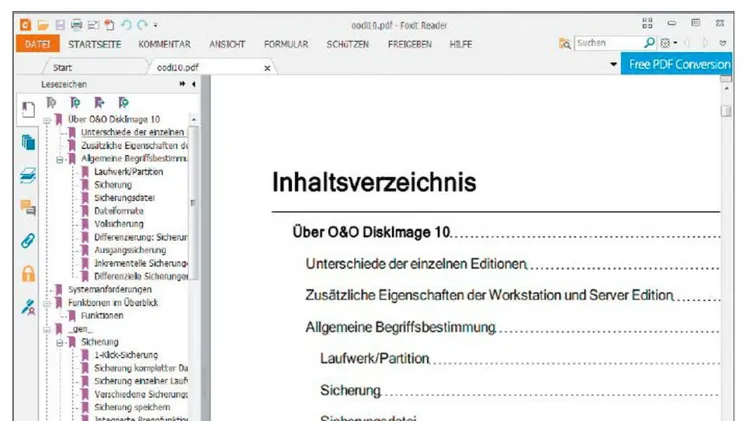Image resolution: width=750 pixels, height=421 pixels.
Task: Click the heart icon at ribbon right
Action: (x=723, y=43)
